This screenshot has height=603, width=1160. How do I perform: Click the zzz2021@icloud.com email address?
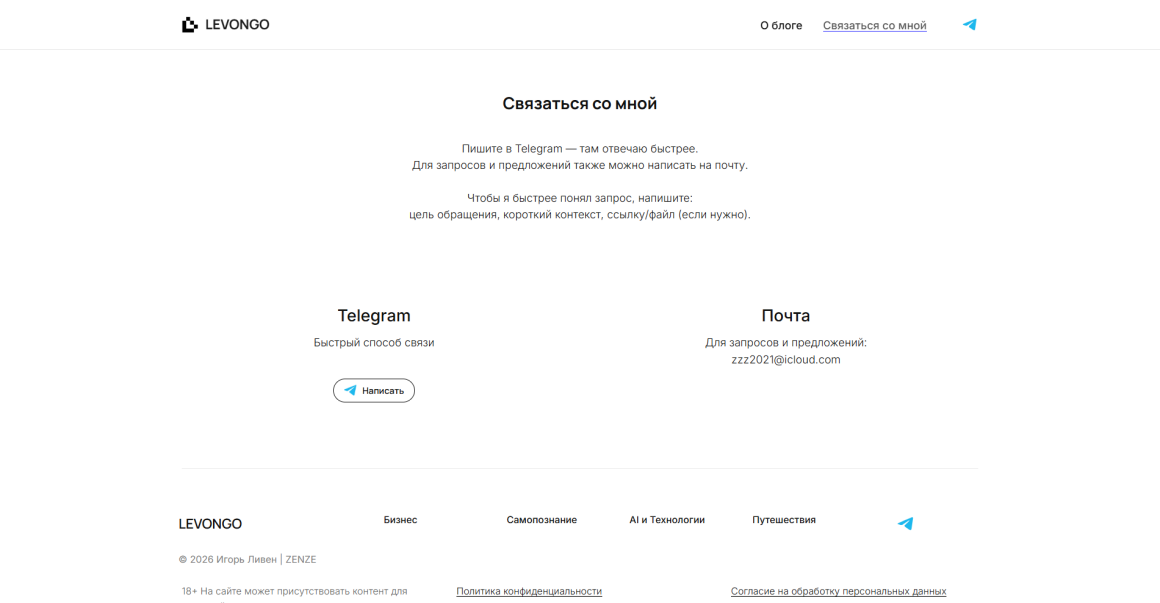785,360
